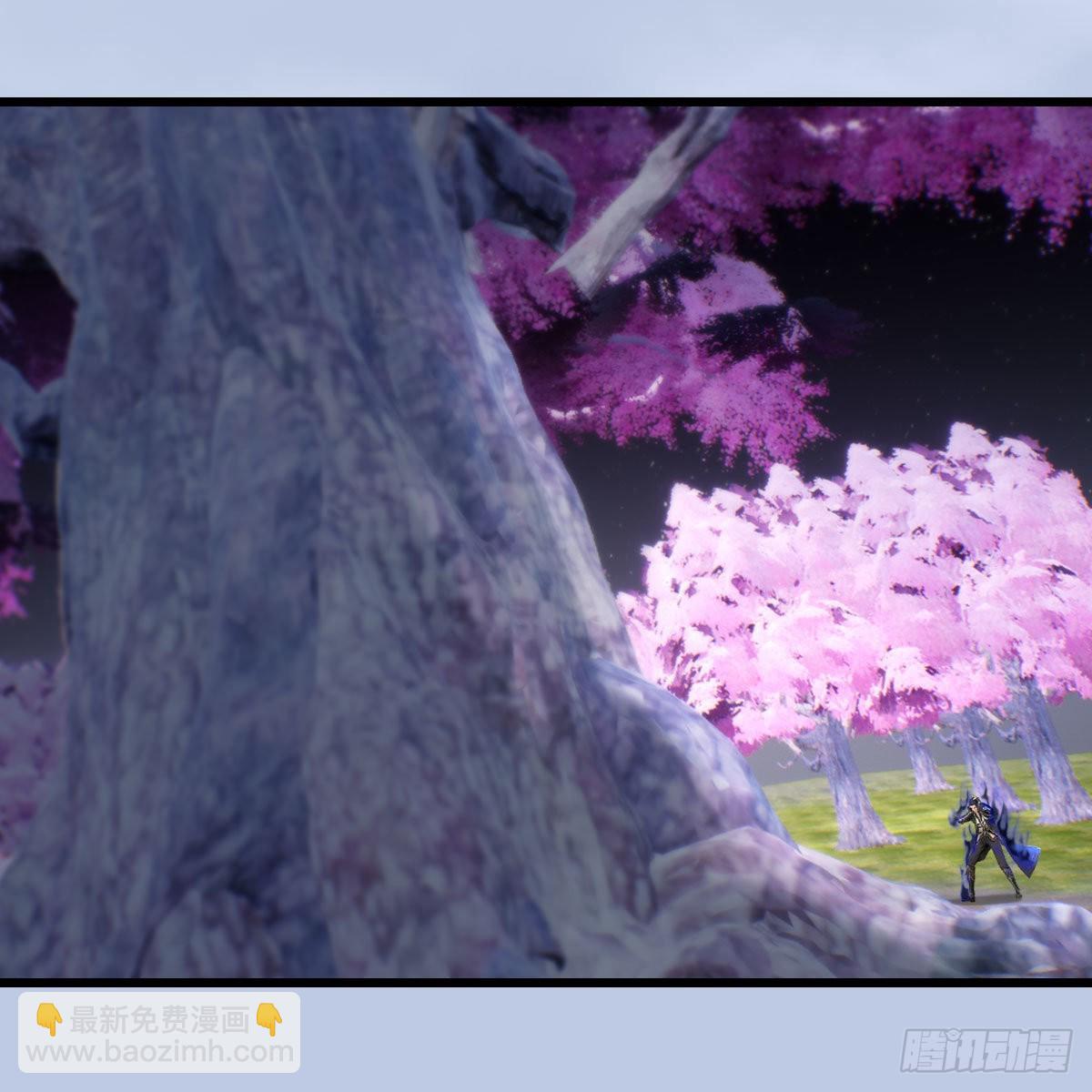
Task: Click the pale blue header strip above panel
Action: (x=546, y=45)
